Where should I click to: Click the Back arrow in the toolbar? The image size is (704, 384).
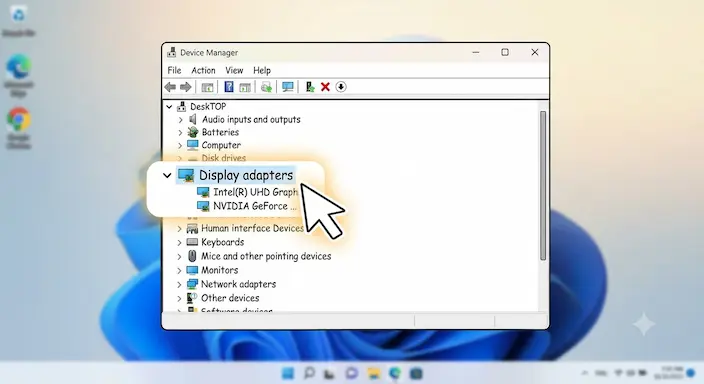point(170,87)
